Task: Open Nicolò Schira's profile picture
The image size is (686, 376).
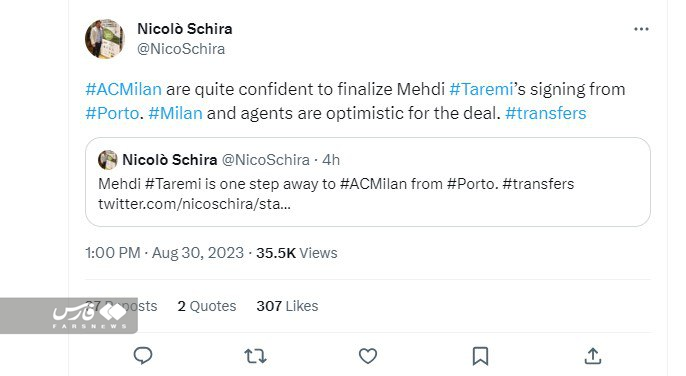Action: coord(105,39)
